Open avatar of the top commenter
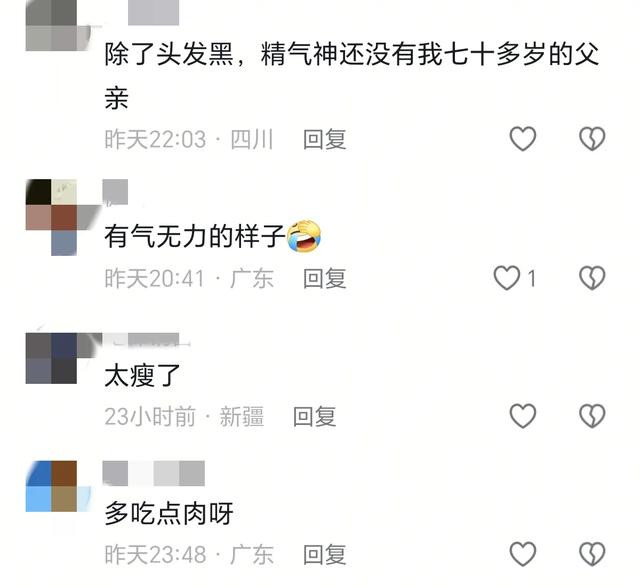Screen dimensions: 640x587 point(57,25)
